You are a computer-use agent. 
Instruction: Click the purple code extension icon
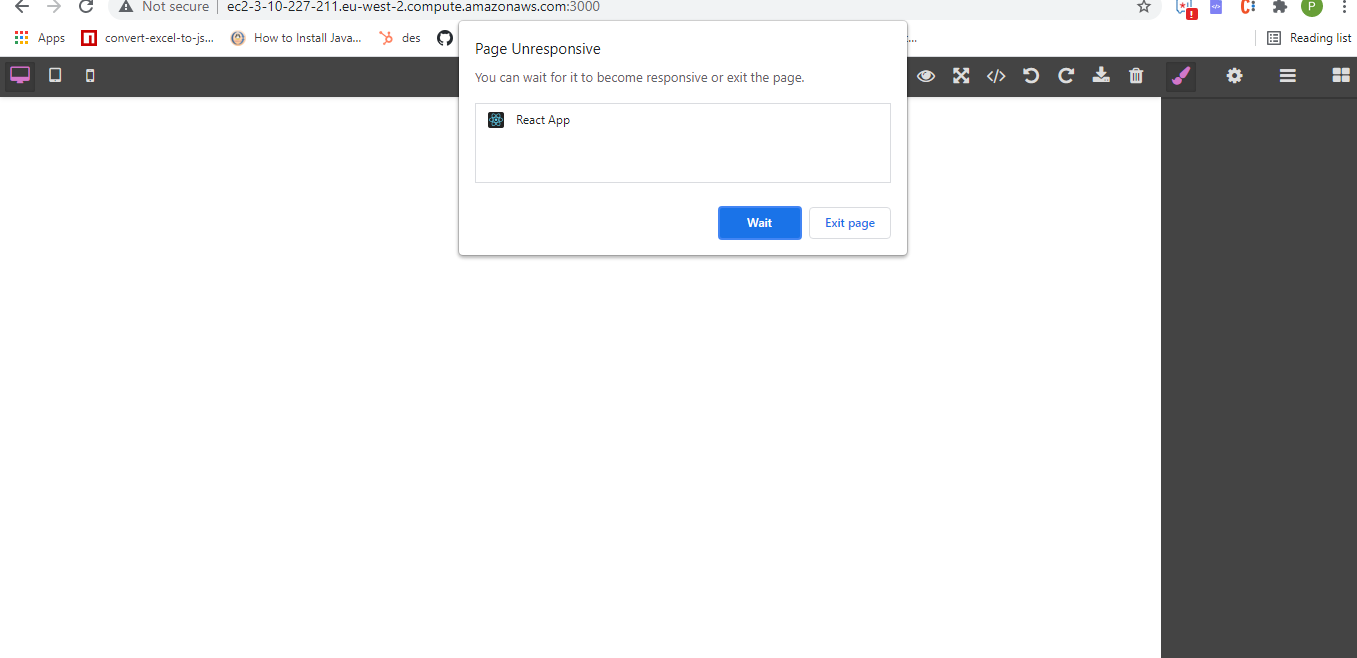coord(1216,7)
